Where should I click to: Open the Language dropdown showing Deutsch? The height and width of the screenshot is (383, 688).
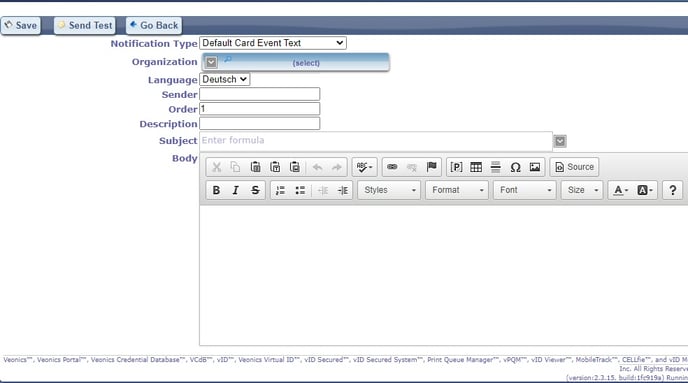click(x=225, y=79)
